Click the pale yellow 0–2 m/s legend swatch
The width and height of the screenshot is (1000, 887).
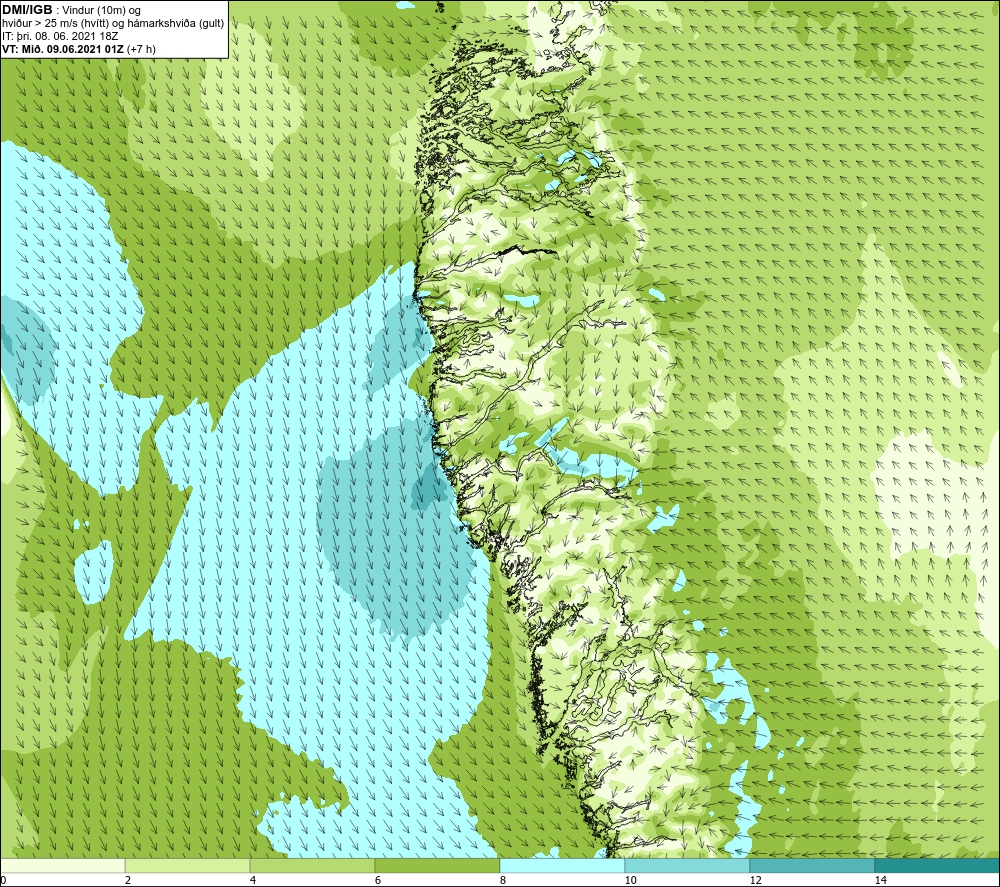62,865
